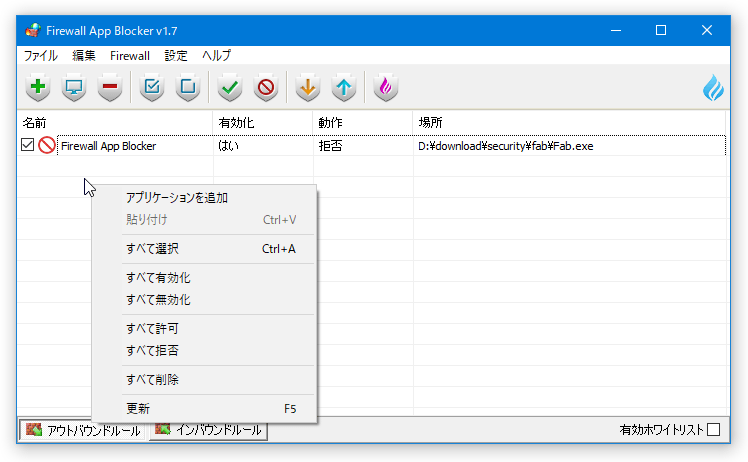This screenshot has height=462, width=748.
Task: Click the pink flame firewall settings icon
Action: coord(385,87)
